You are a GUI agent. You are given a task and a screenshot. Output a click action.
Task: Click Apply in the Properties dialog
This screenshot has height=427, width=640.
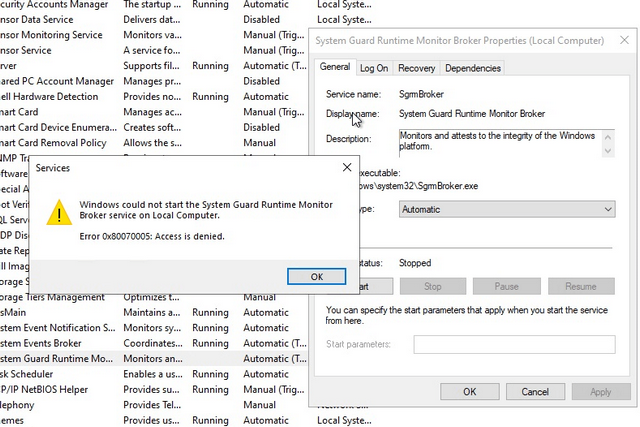click(601, 392)
